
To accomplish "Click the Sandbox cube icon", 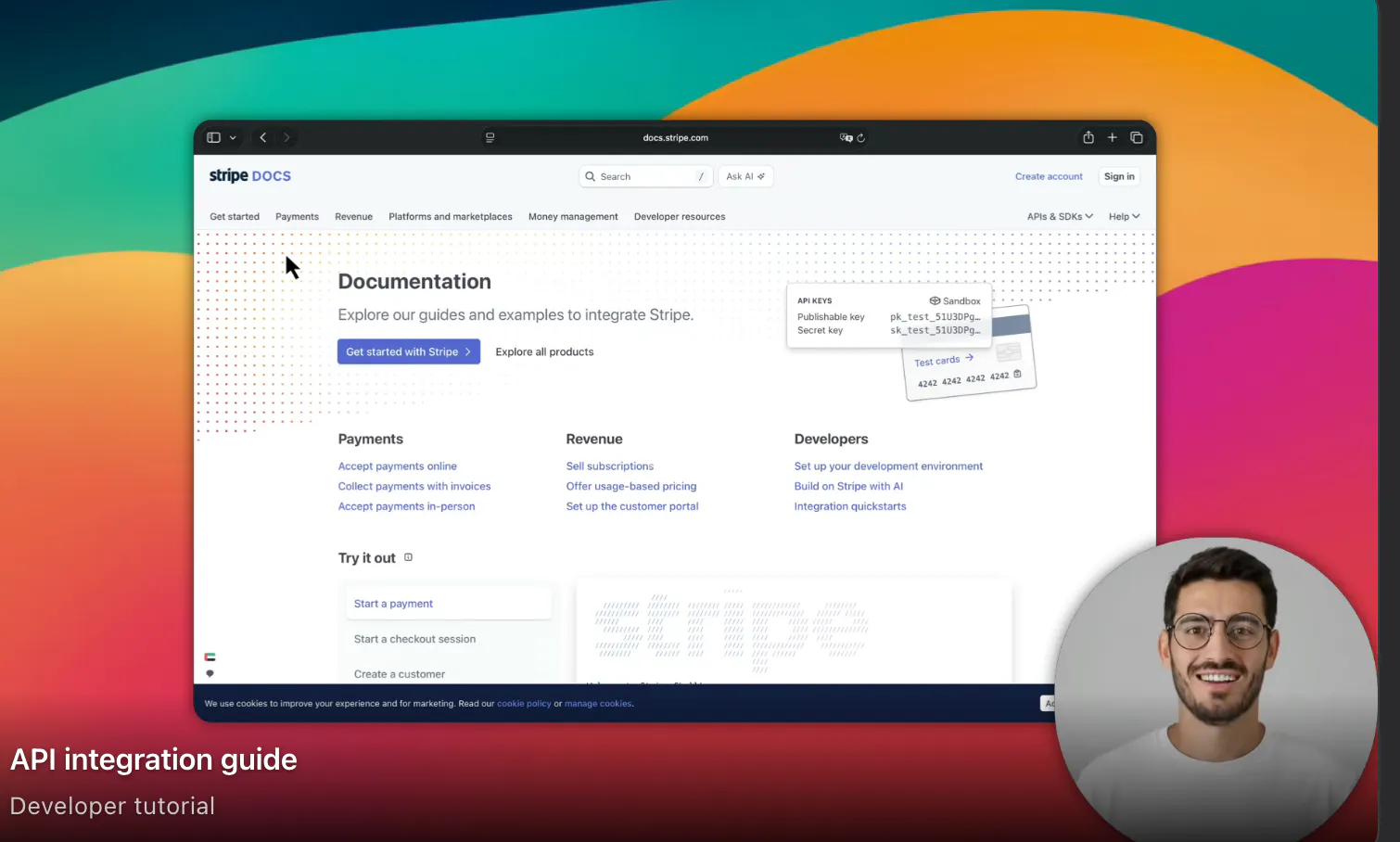I will pos(935,300).
